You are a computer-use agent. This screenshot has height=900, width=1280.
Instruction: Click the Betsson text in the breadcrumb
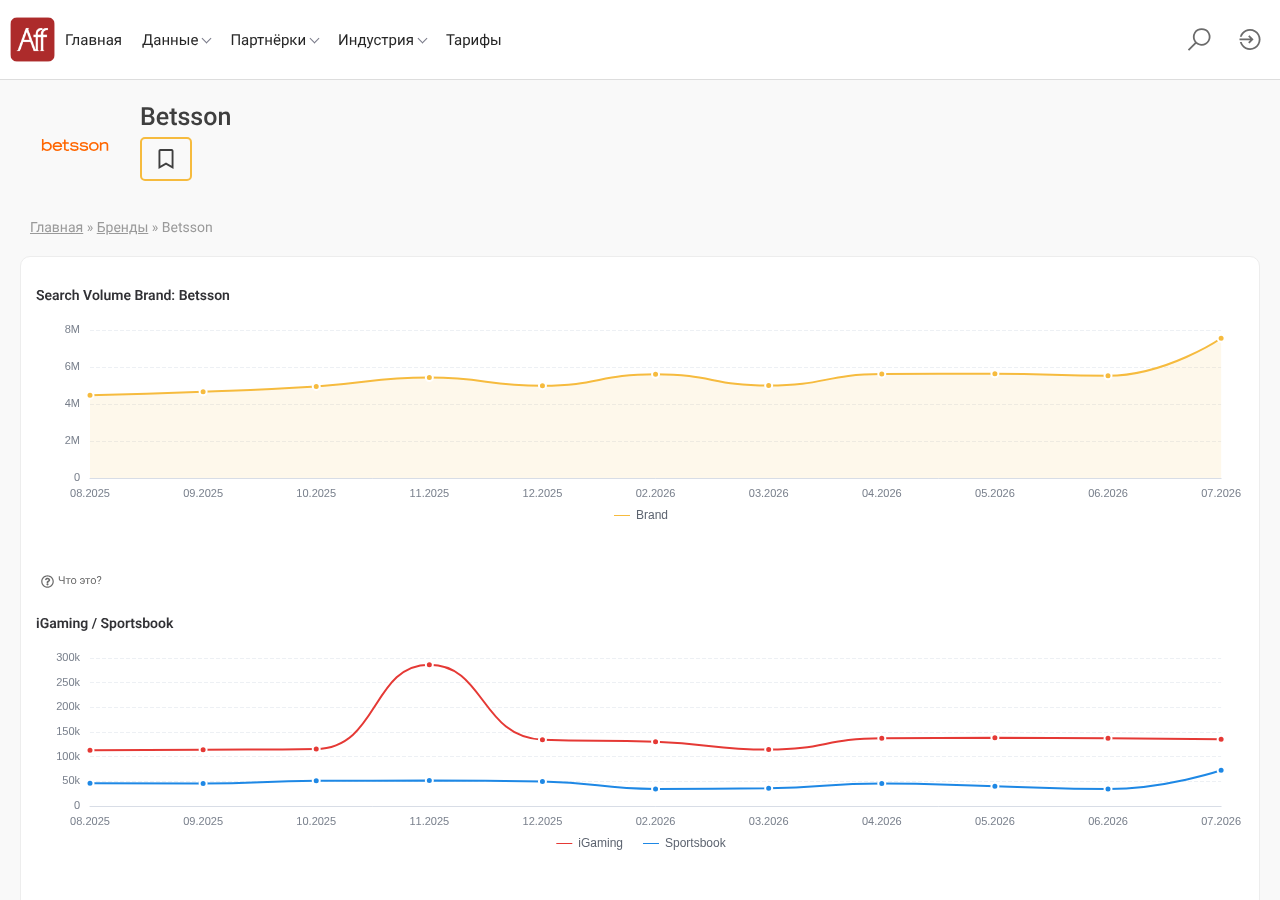(187, 227)
